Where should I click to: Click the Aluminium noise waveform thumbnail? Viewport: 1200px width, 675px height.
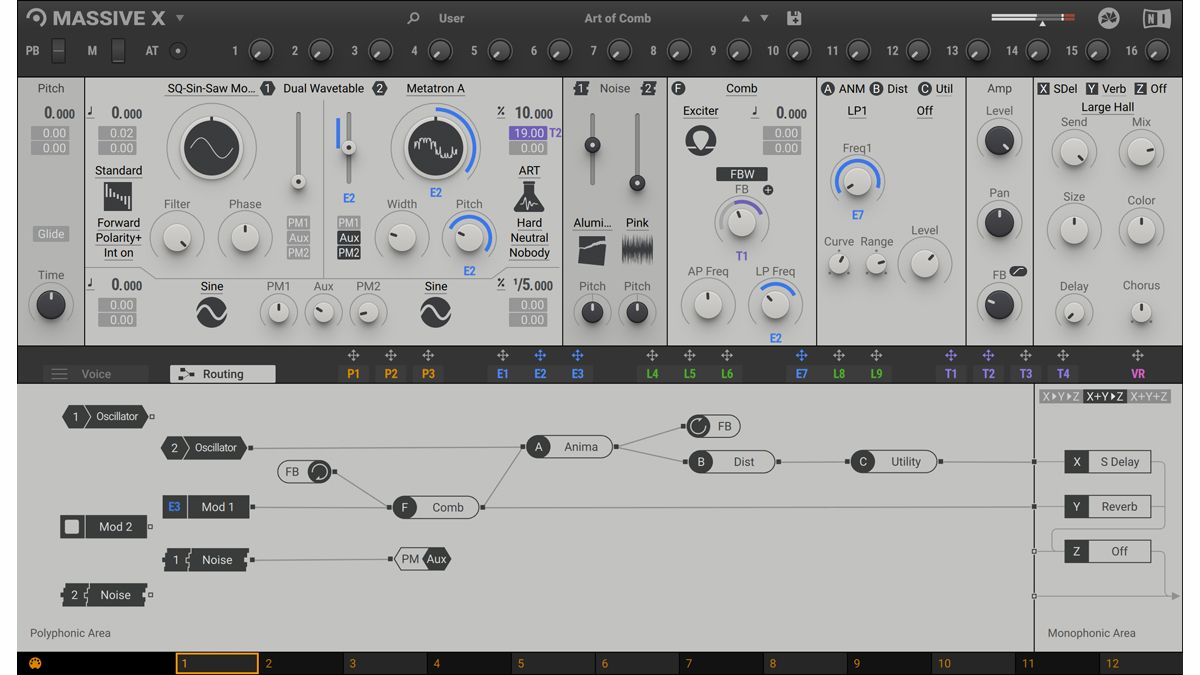(592, 249)
